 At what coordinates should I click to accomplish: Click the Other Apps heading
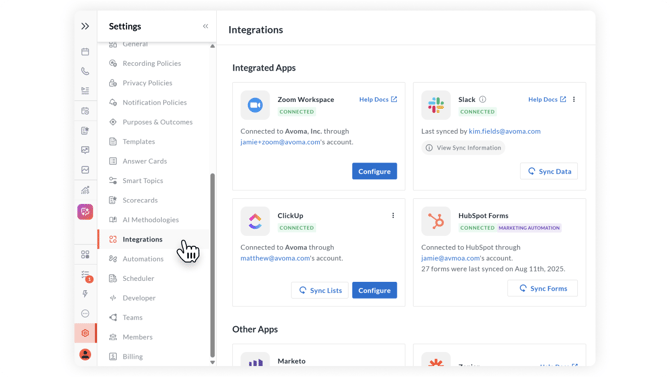(255, 330)
